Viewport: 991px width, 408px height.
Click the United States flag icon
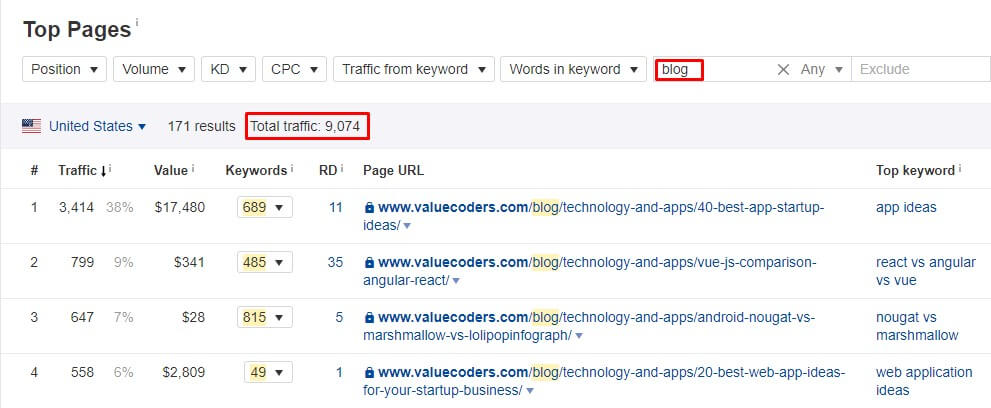(x=32, y=126)
